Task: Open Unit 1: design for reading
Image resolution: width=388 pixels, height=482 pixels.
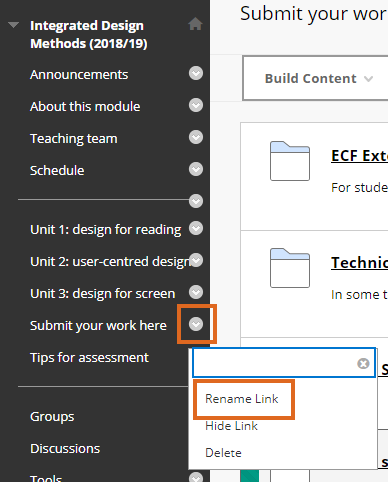Action: [106, 230]
